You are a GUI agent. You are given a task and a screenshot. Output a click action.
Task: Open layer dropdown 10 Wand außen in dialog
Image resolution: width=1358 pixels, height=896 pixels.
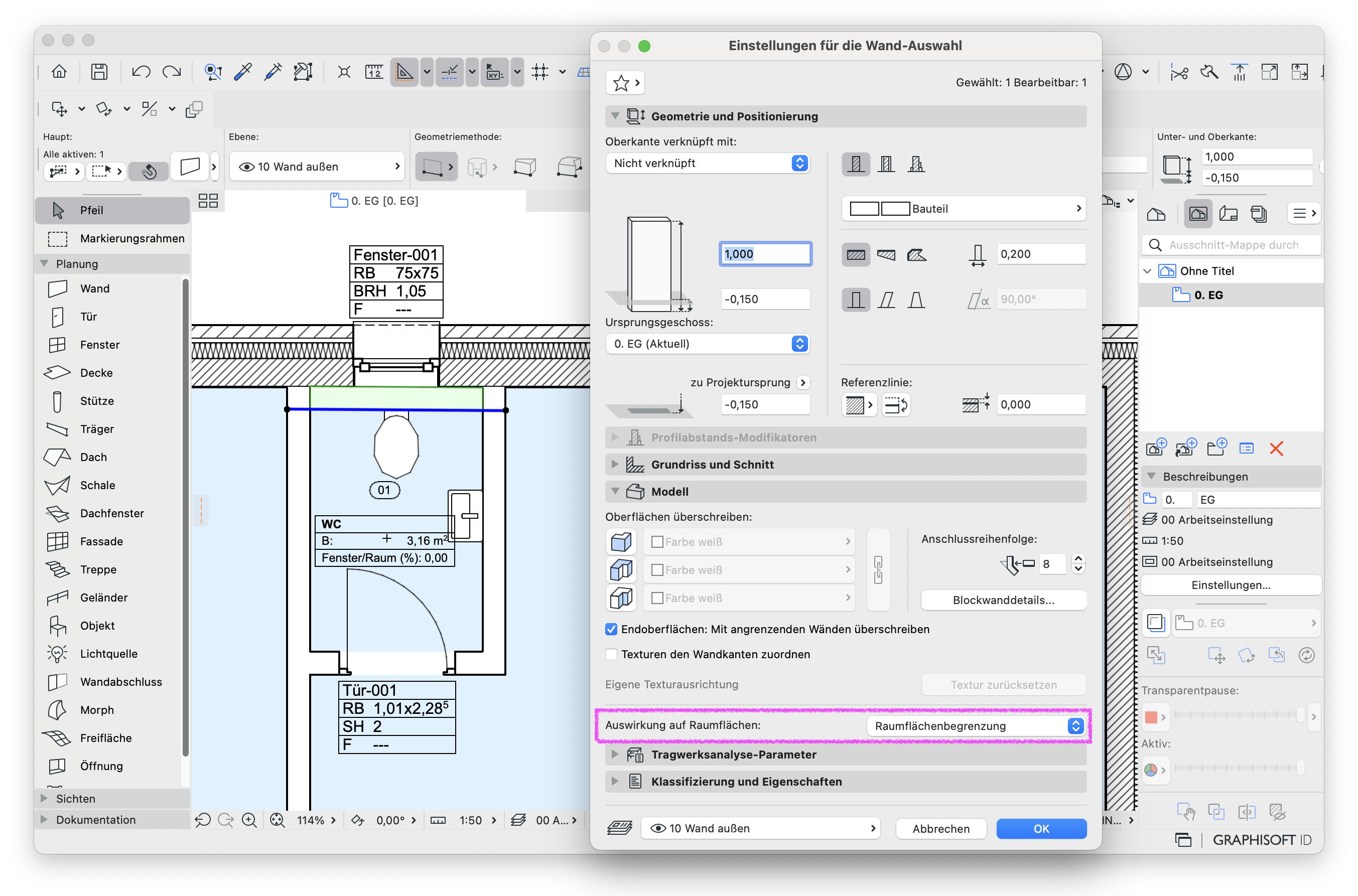tap(760, 828)
